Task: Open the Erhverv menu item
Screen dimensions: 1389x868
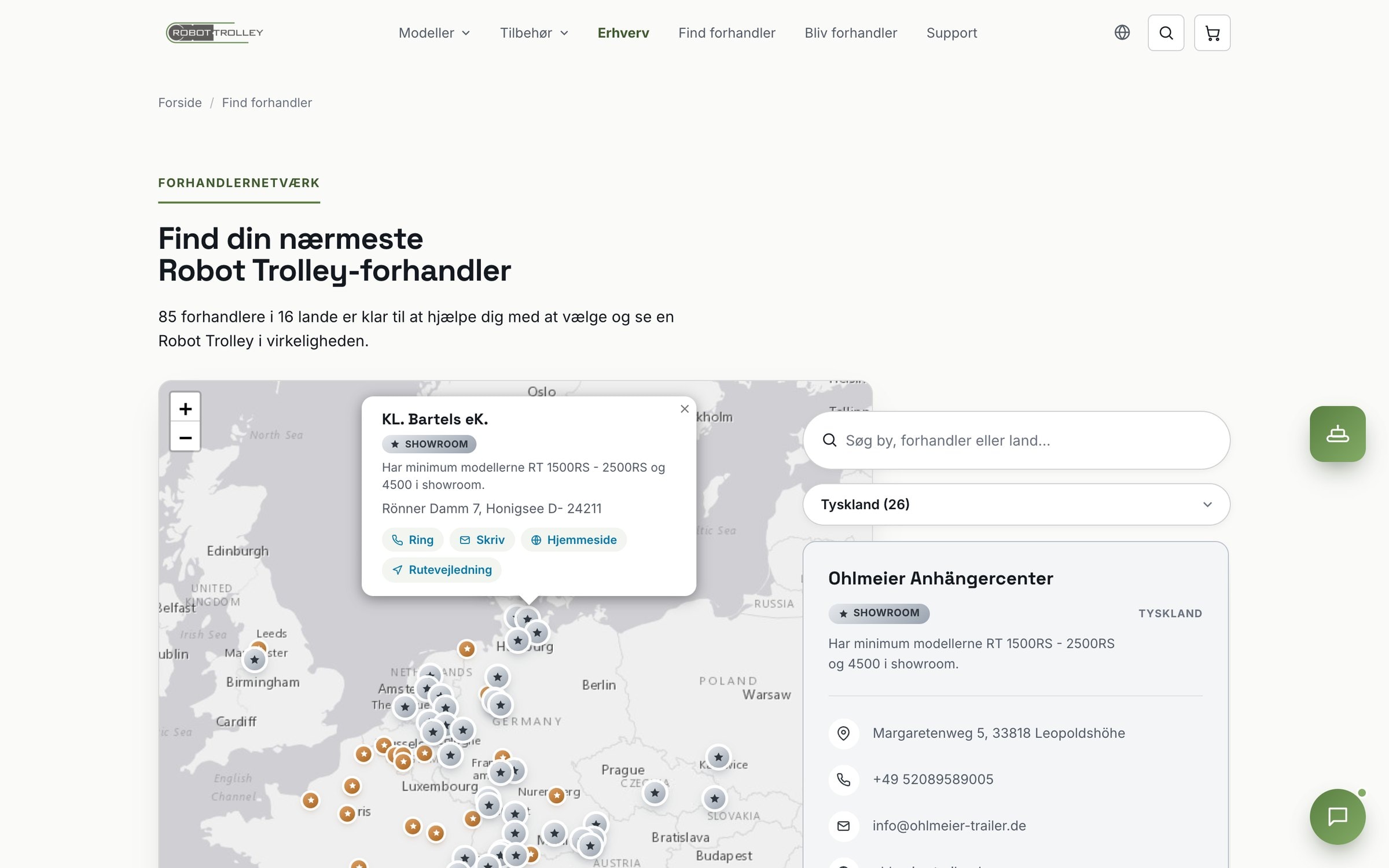Action: click(x=623, y=33)
